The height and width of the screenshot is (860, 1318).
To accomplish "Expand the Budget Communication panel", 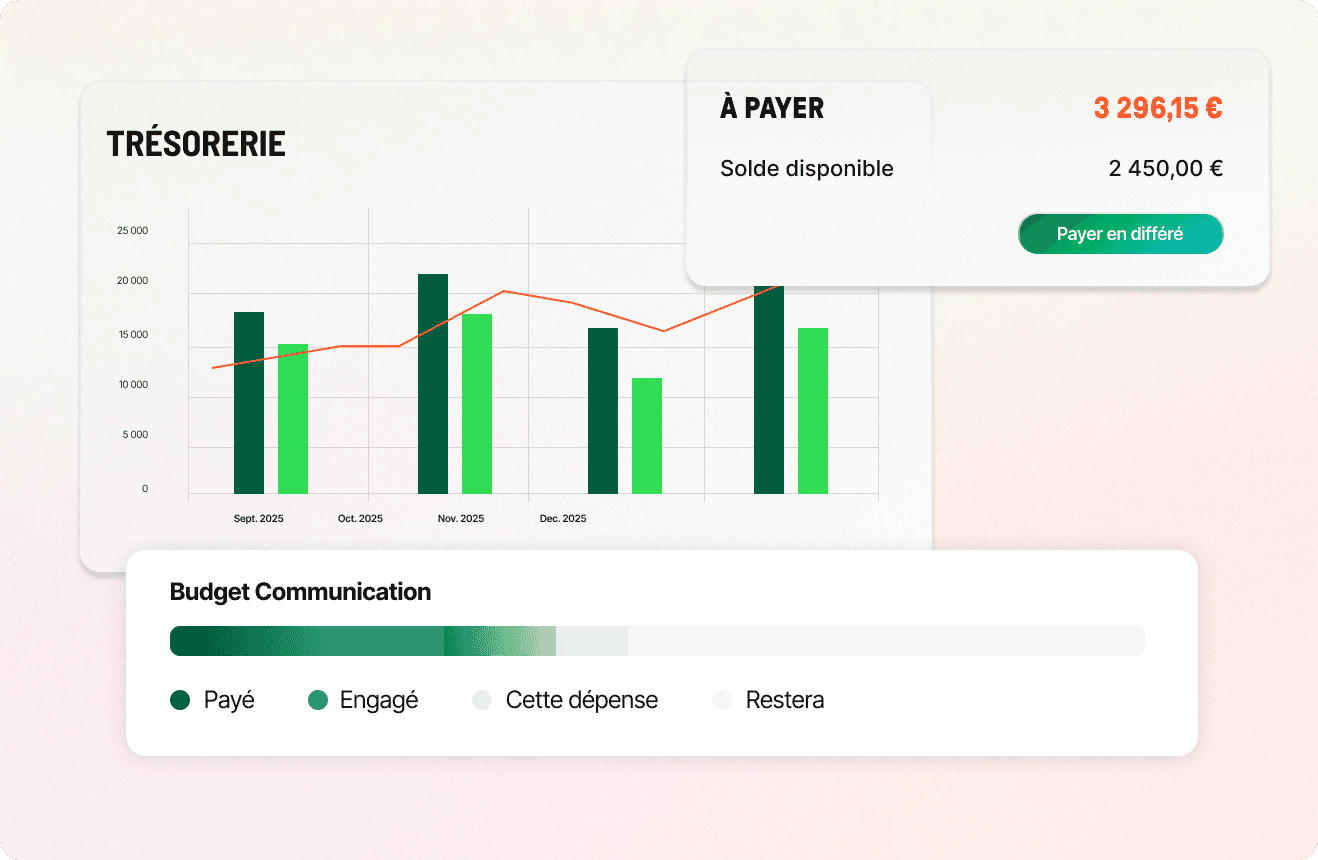I will point(299,592).
